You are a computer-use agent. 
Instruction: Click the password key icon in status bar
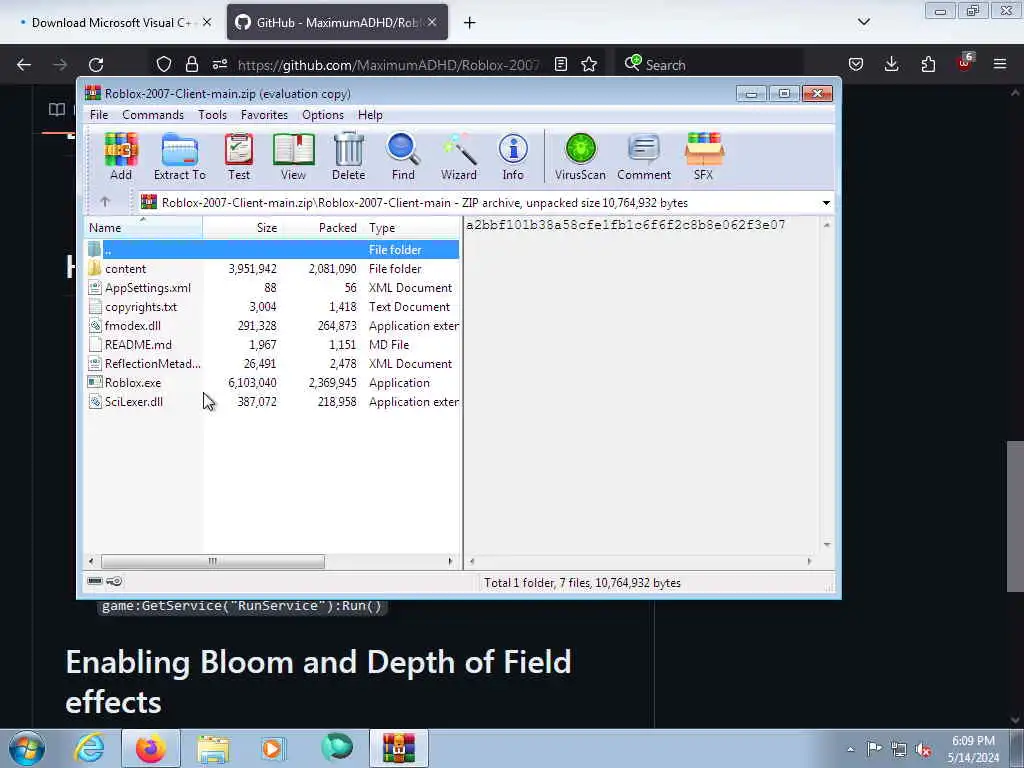pyautogui.click(x=114, y=581)
